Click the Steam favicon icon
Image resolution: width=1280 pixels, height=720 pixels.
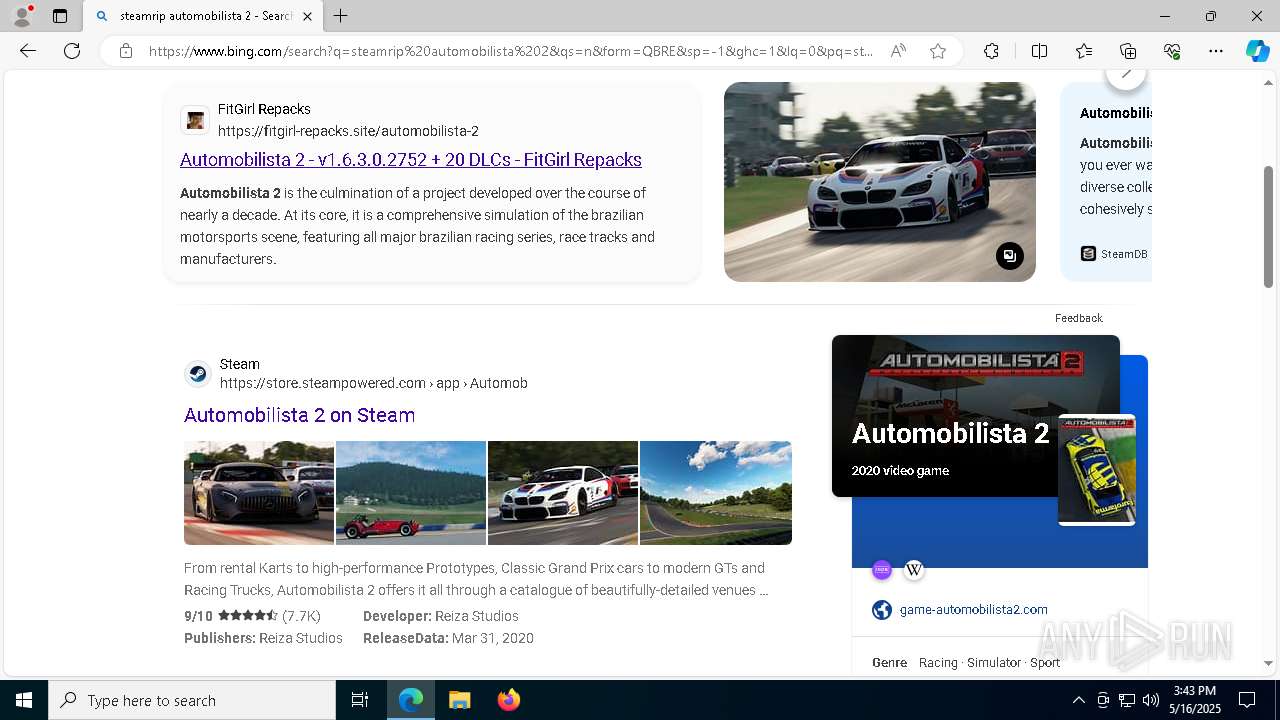pyautogui.click(x=198, y=374)
